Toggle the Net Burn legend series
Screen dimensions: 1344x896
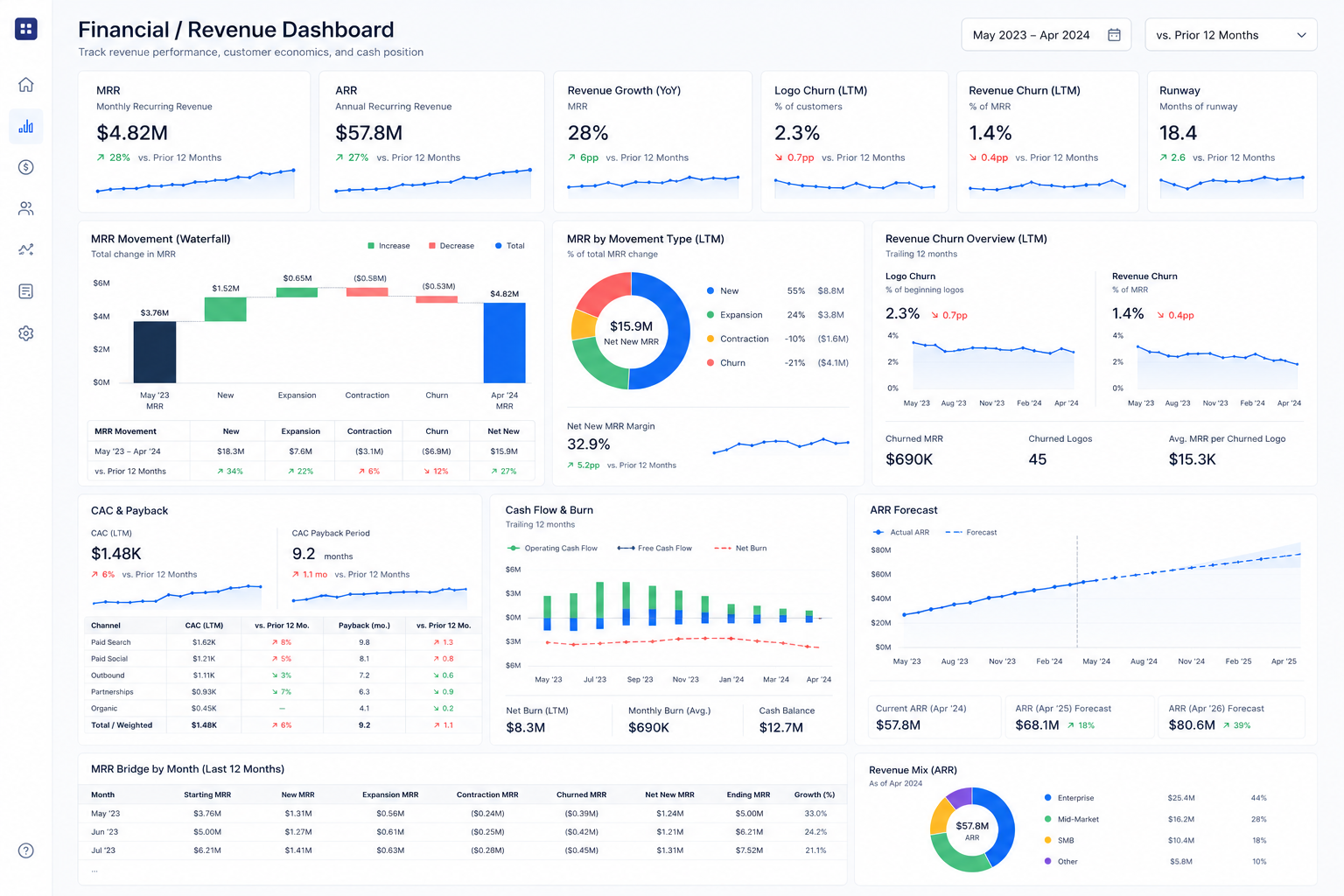[740, 548]
